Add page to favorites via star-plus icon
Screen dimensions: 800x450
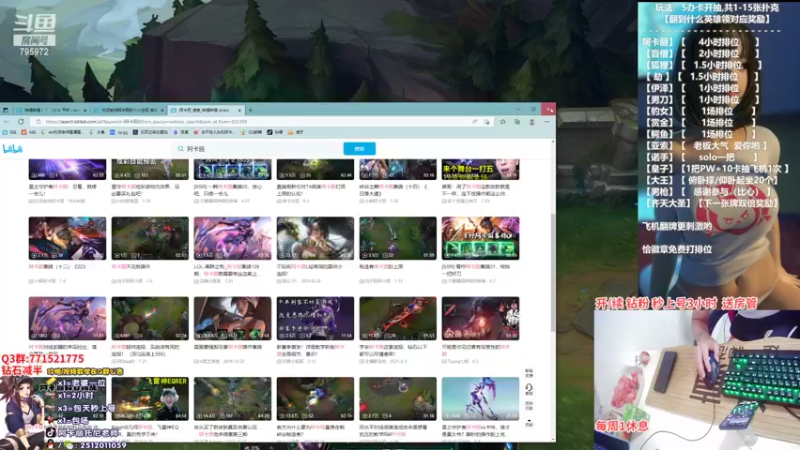(487, 122)
